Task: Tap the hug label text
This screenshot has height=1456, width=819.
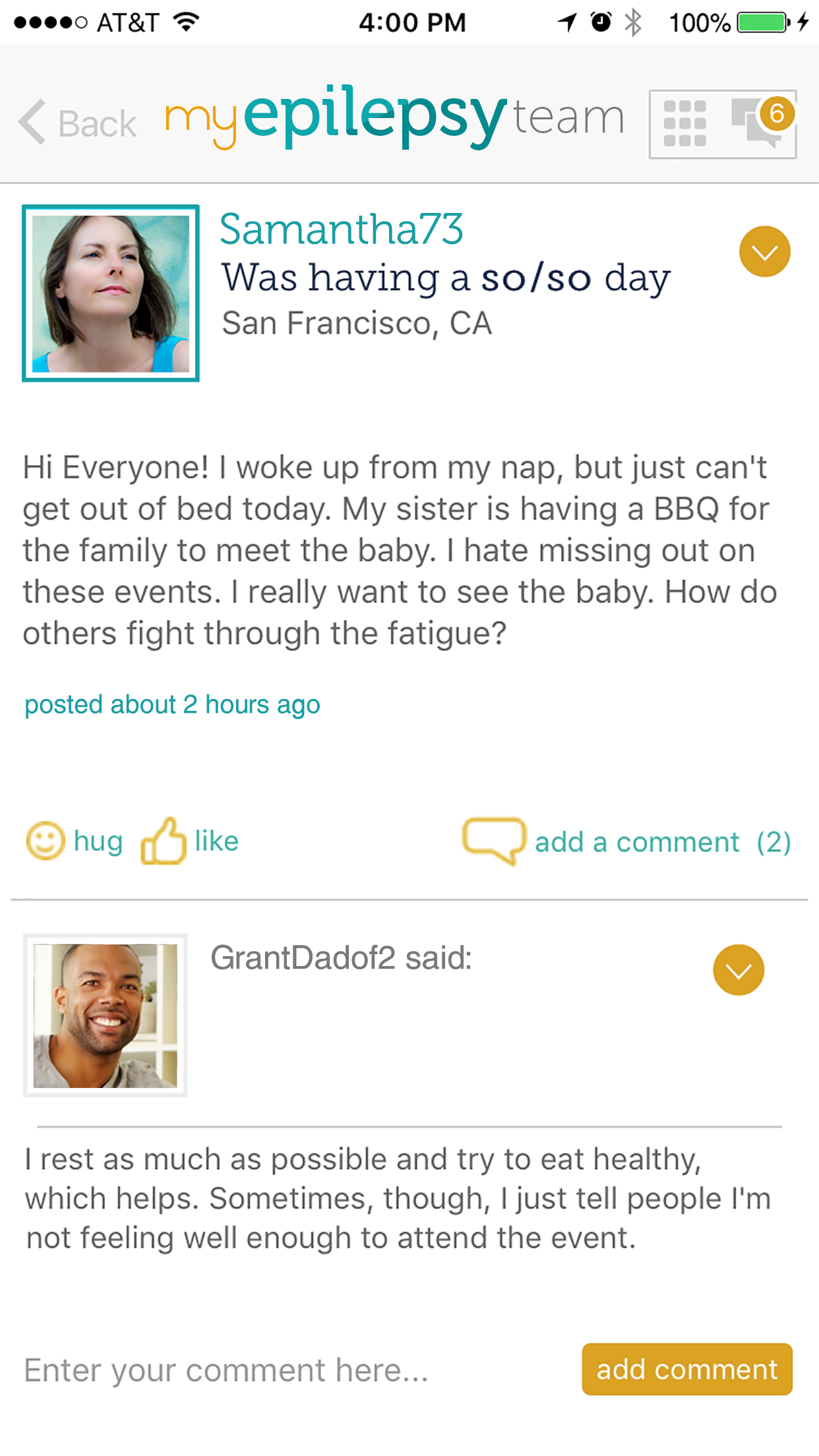Action: point(98,841)
